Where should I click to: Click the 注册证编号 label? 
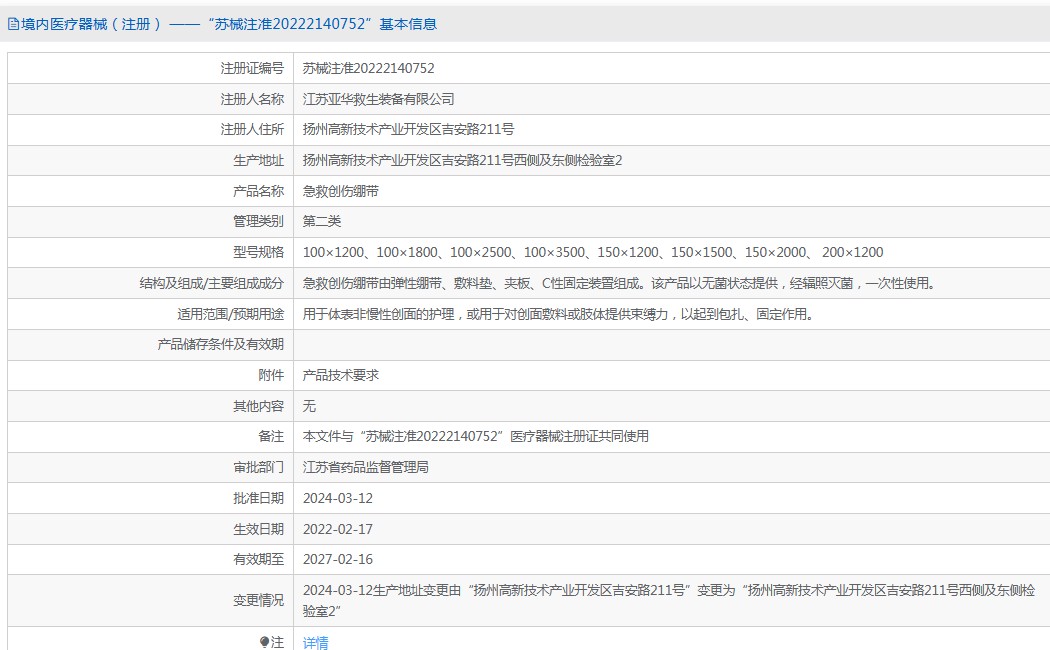(252, 68)
